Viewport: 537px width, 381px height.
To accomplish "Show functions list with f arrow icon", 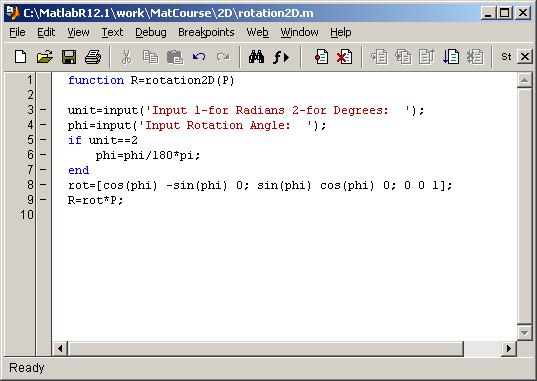I will coord(281,57).
